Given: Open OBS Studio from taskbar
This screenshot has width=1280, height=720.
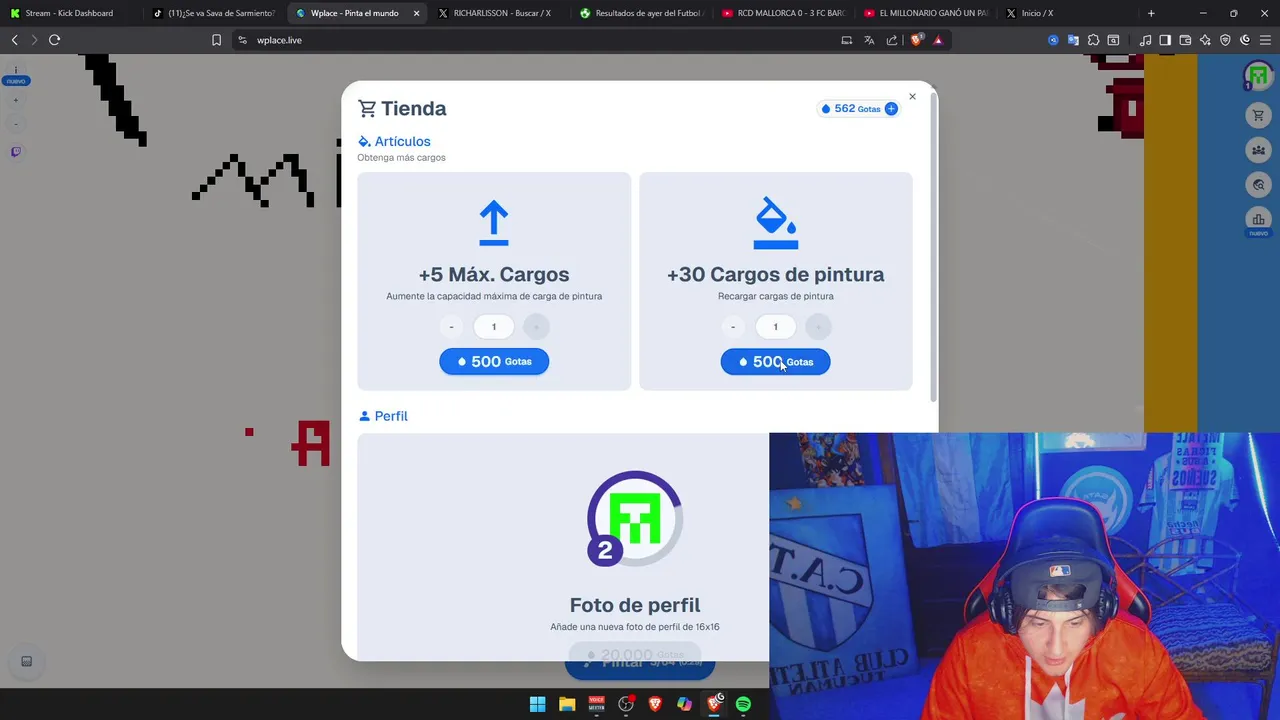Looking at the screenshot, I should 625,704.
